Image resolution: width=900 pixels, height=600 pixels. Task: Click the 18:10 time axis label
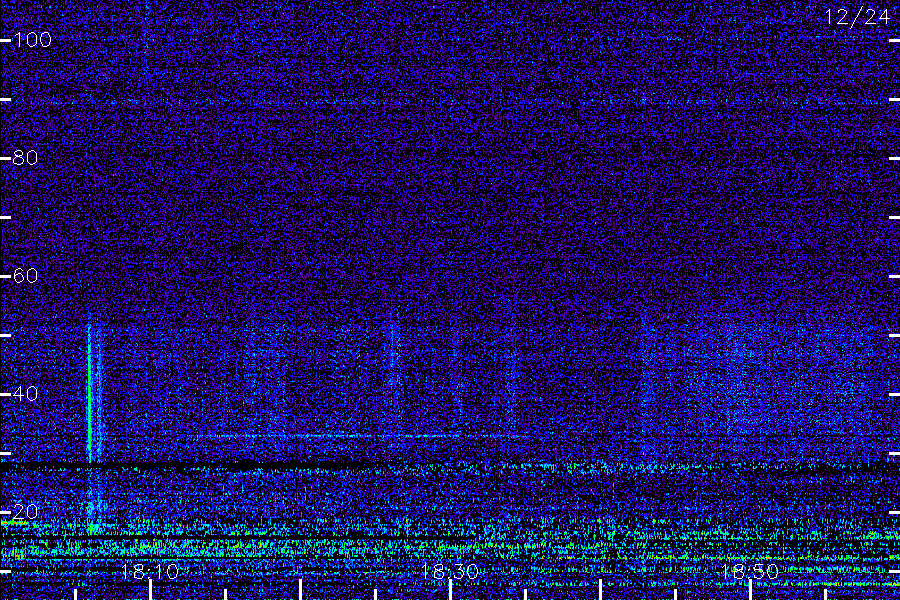(x=150, y=571)
